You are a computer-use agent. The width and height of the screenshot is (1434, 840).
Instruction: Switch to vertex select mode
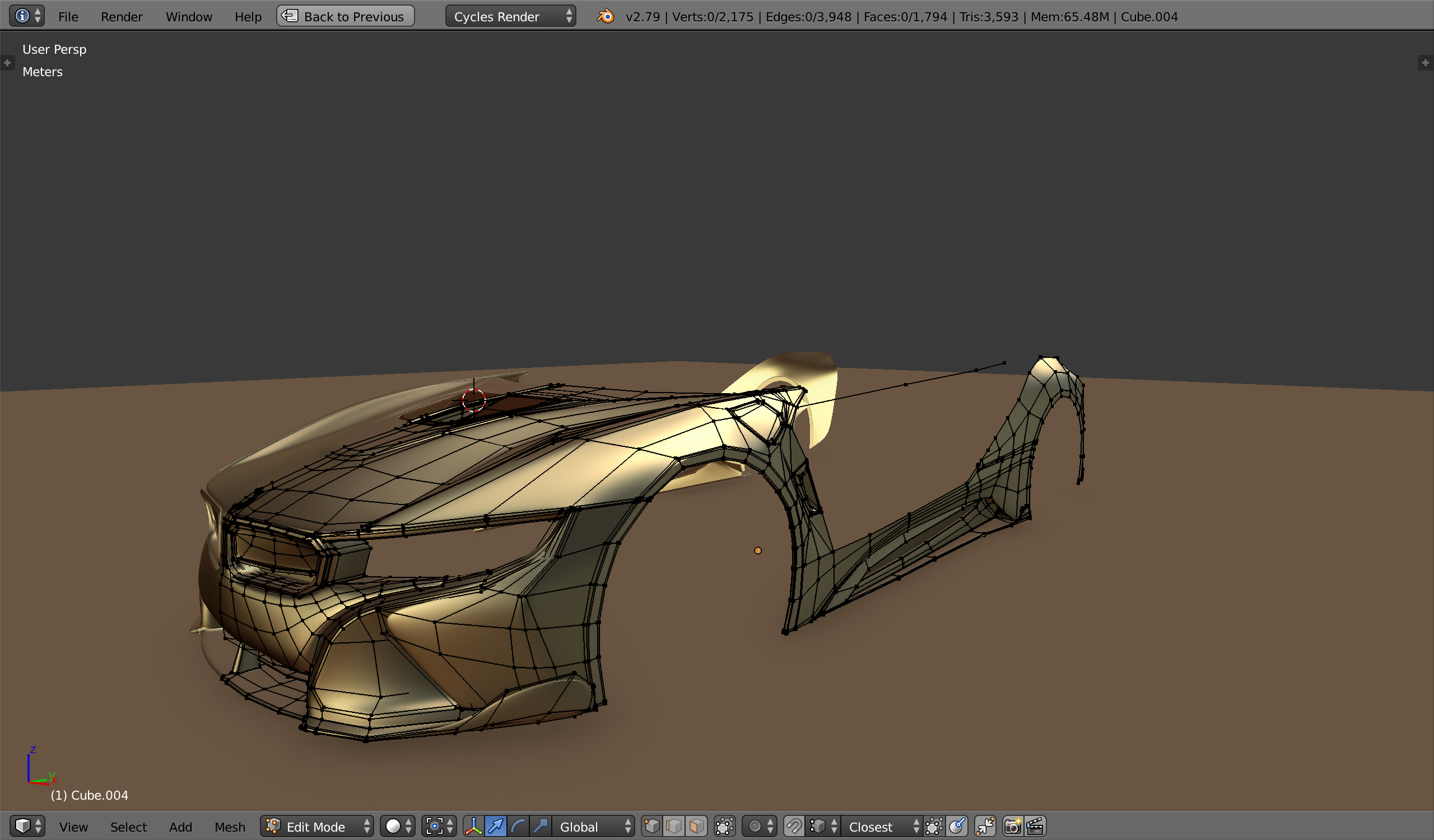[651, 827]
